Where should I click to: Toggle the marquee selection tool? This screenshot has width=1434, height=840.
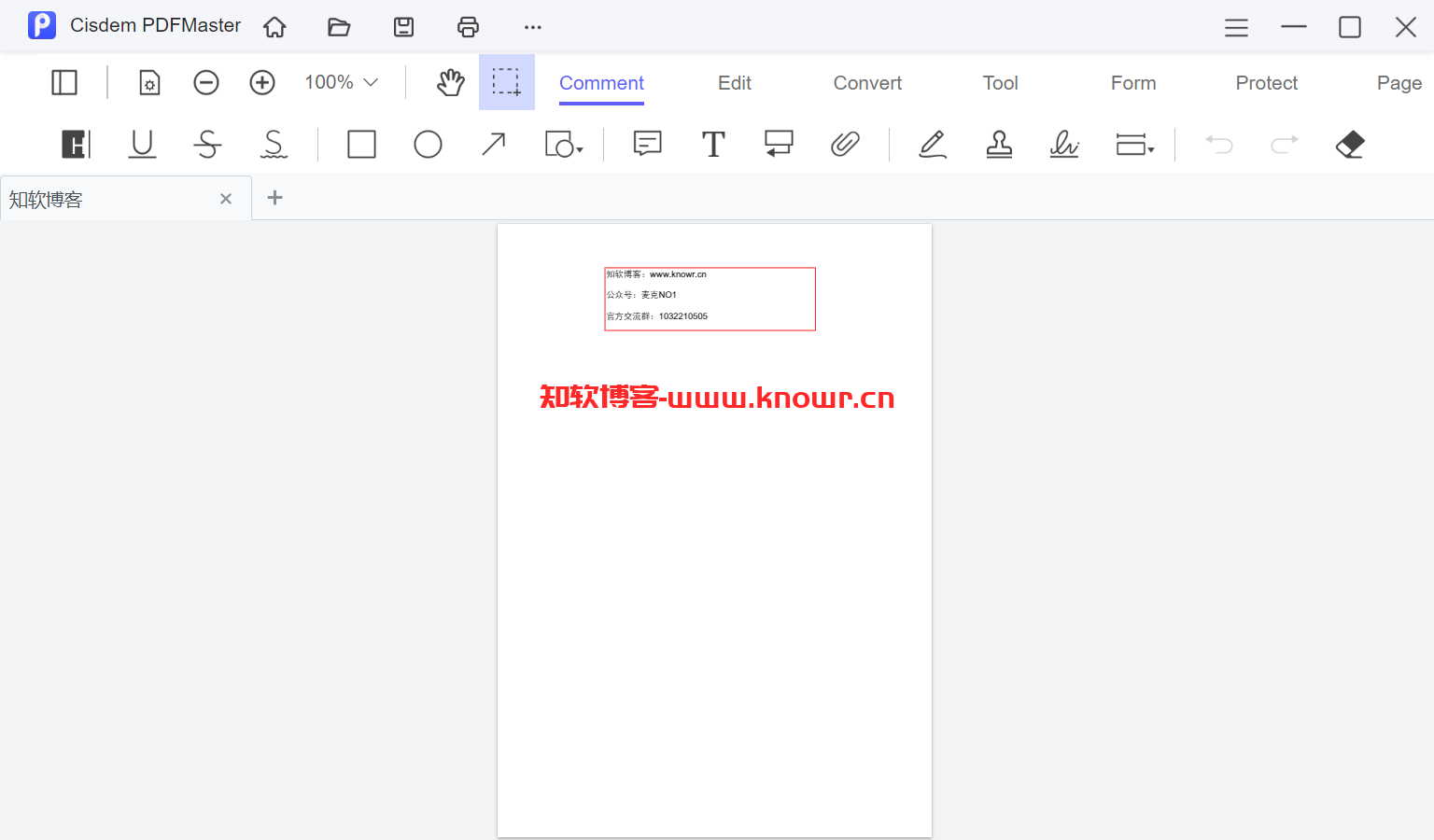[507, 82]
